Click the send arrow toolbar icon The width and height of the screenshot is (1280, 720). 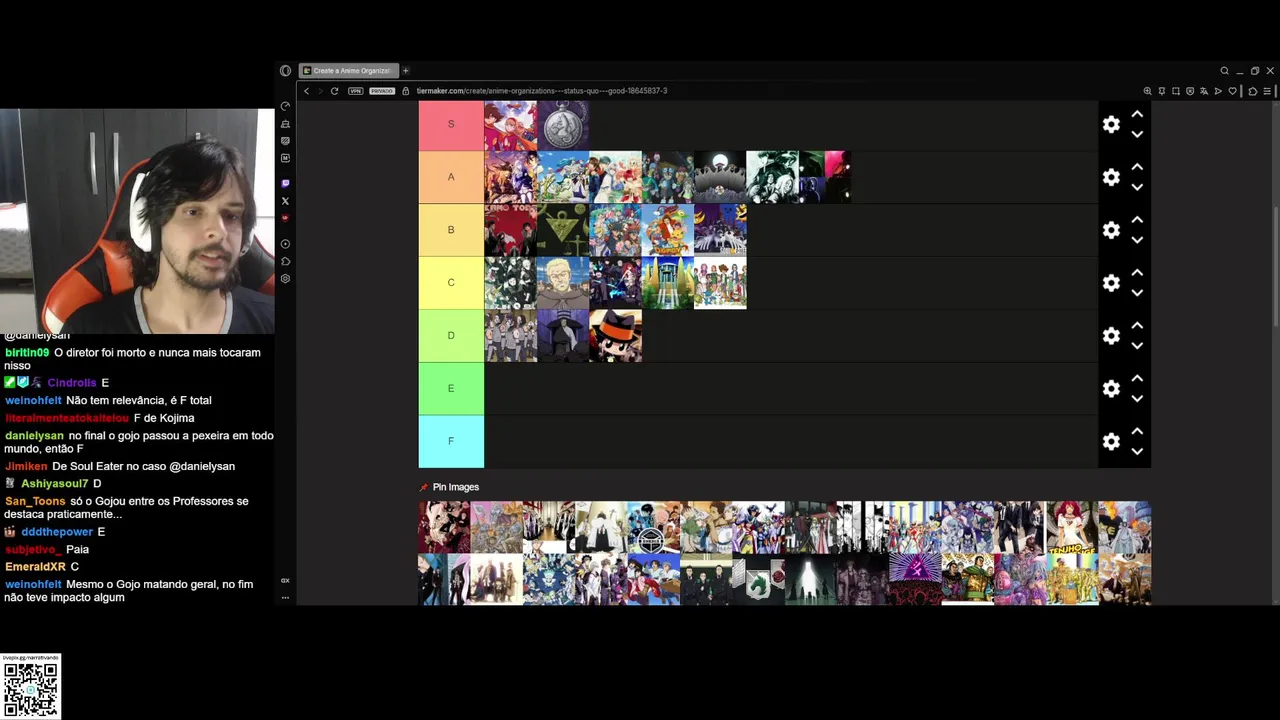pyautogui.click(x=1218, y=91)
